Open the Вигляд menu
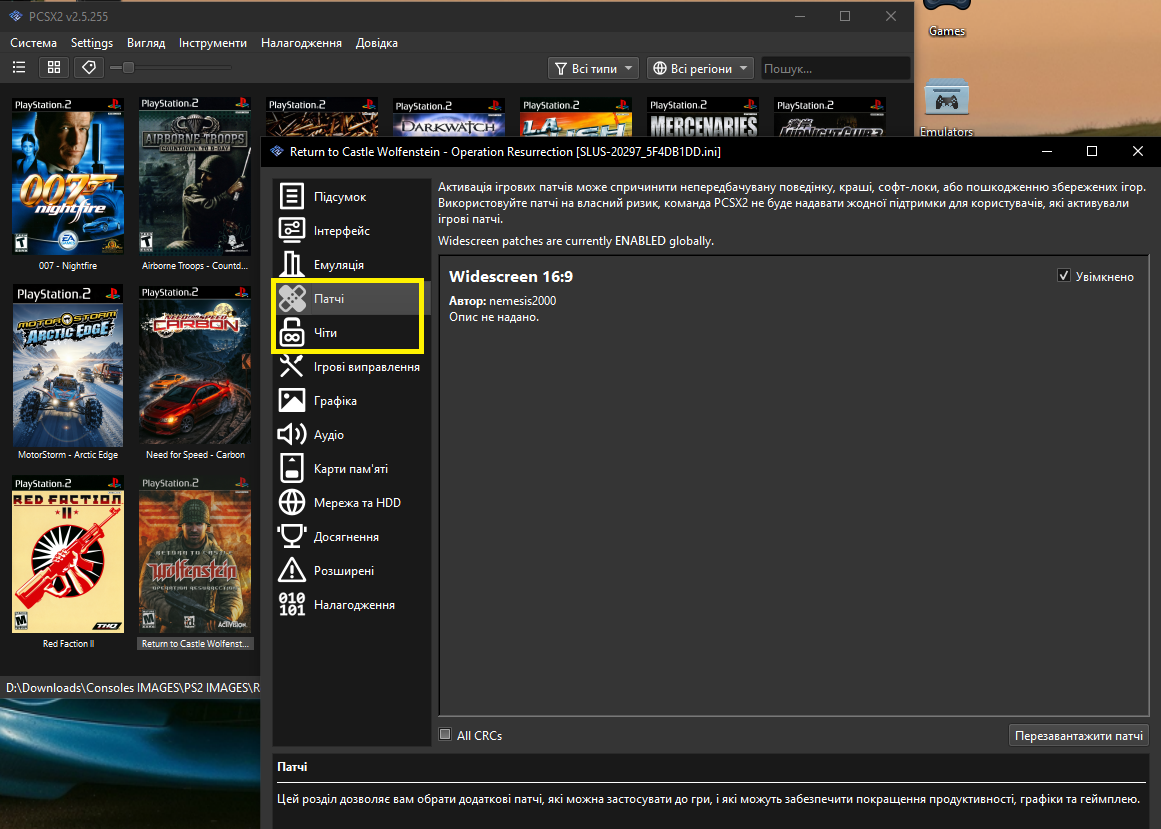 [146, 43]
